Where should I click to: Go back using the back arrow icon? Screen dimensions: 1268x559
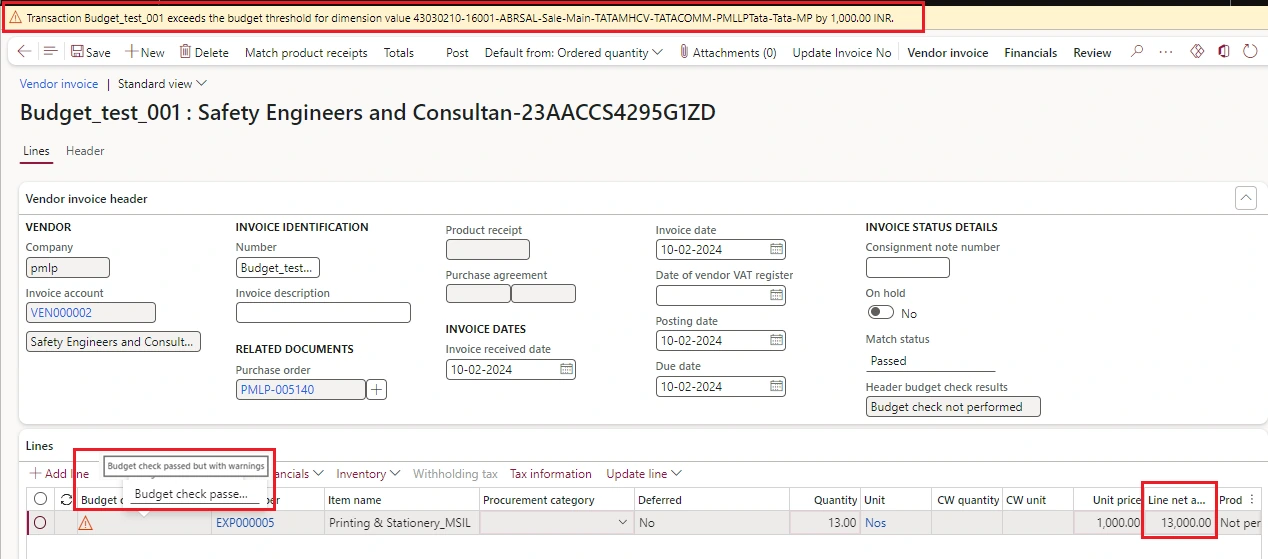click(x=25, y=52)
